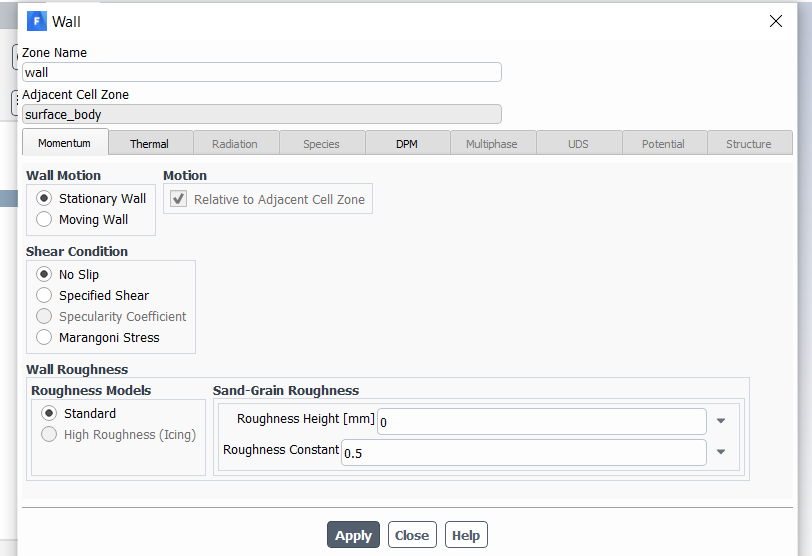The width and height of the screenshot is (812, 556).
Task: Click the Sand-Grain Roughness label
Action: tap(286, 390)
